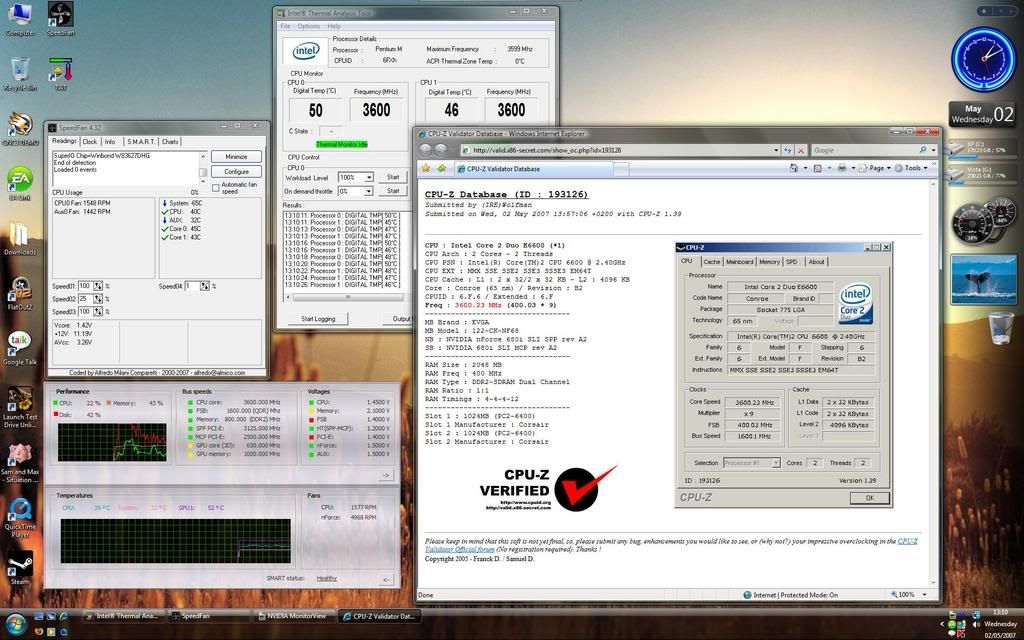The image size is (1024, 640).
Task: Launch the FlatOut2 desktop shortcut
Action: coord(20,293)
